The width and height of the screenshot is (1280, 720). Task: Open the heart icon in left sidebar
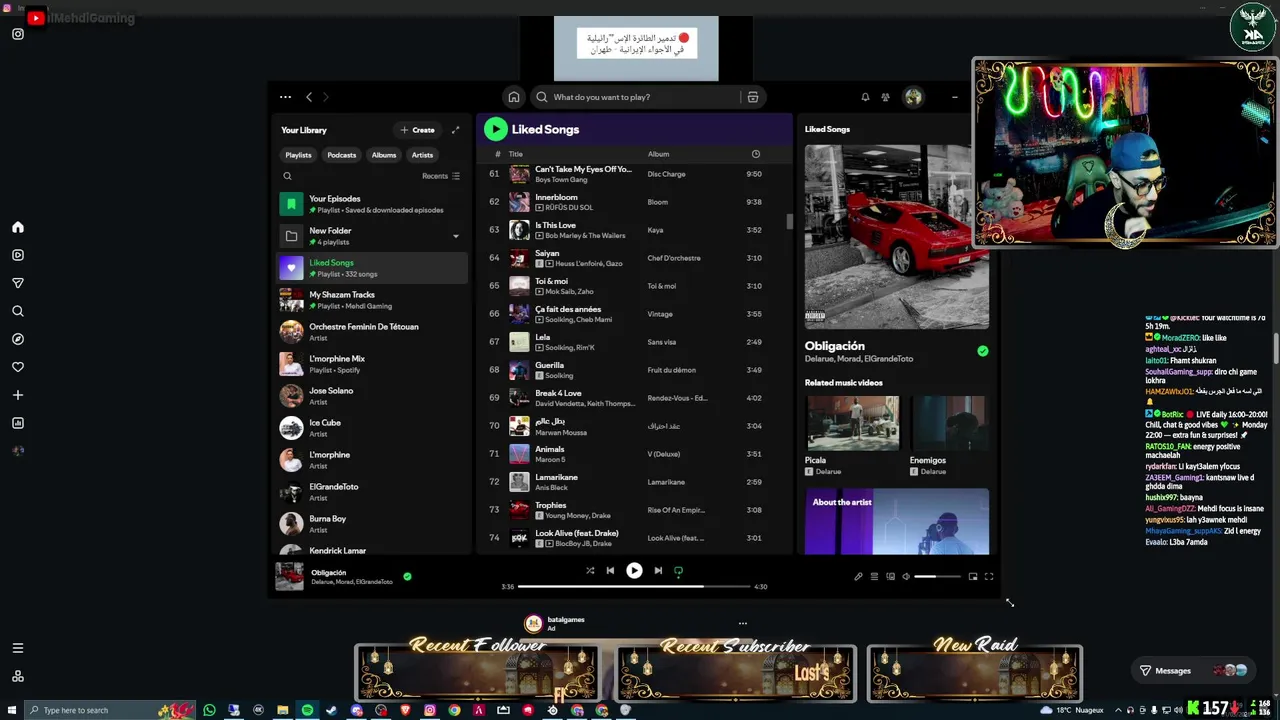tap(18, 367)
